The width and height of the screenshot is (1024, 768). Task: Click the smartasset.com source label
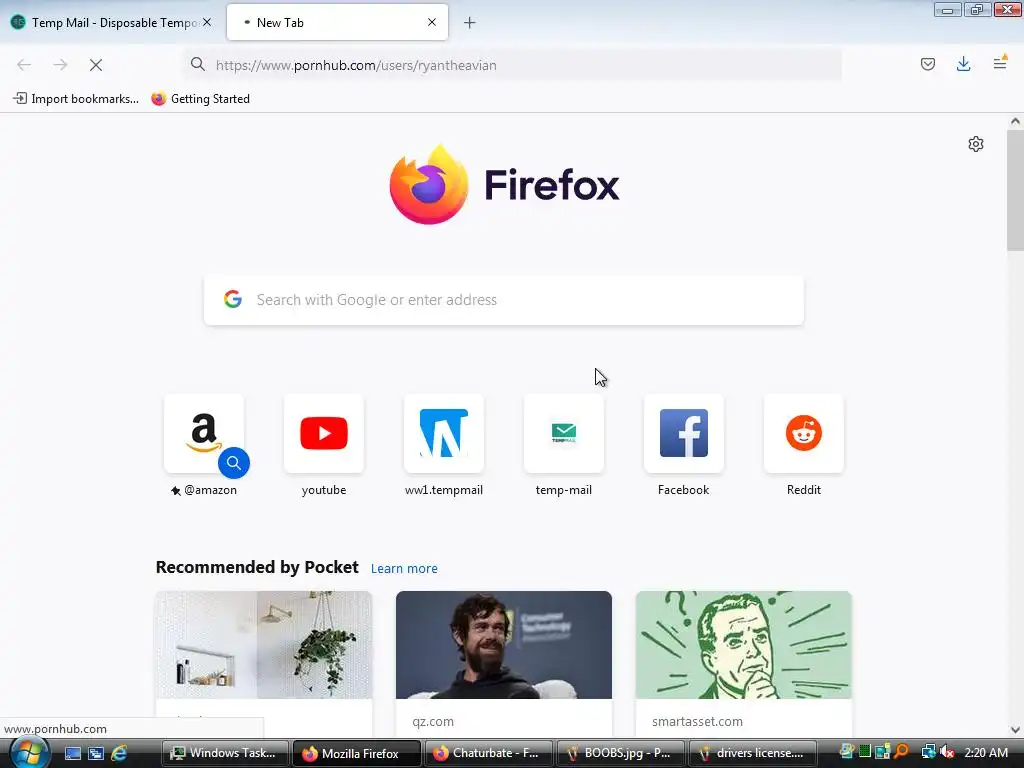(x=697, y=722)
